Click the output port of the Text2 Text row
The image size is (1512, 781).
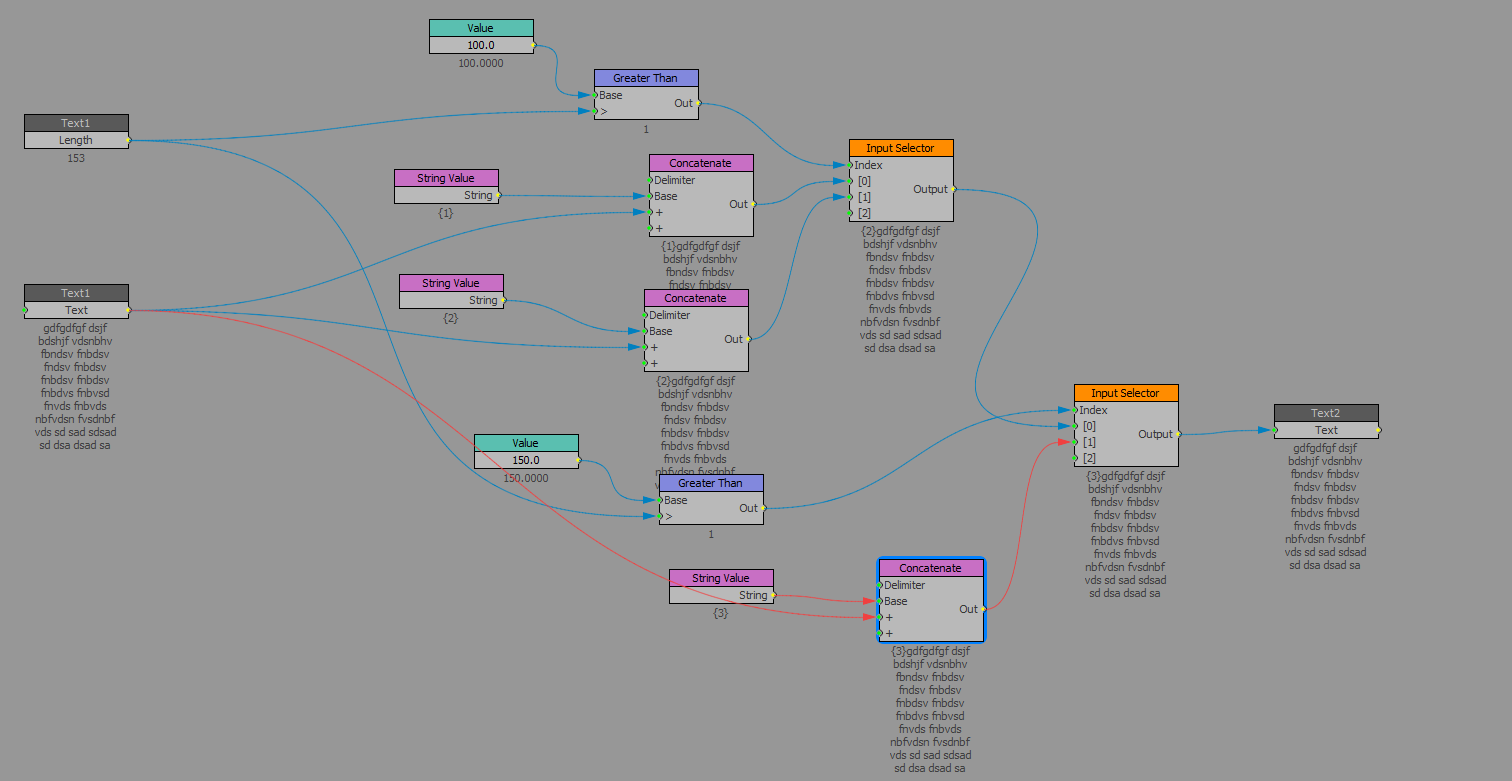1378,430
